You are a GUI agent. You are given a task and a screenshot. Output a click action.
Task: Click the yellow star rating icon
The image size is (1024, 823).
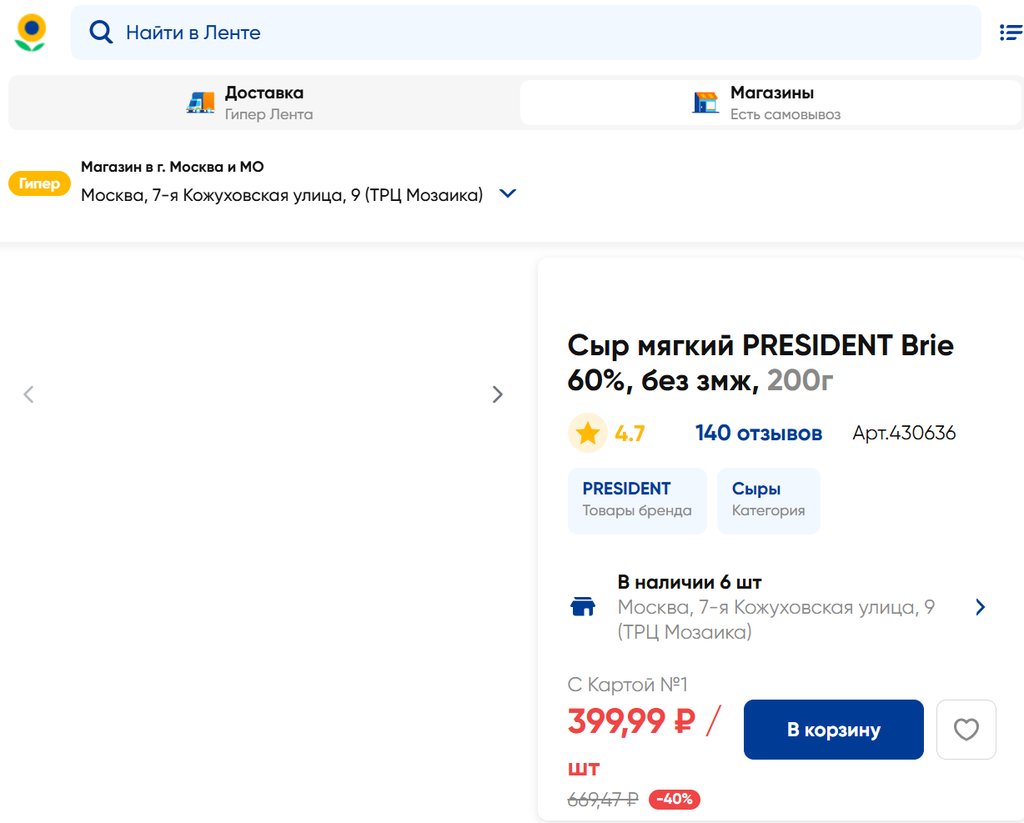click(588, 433)
